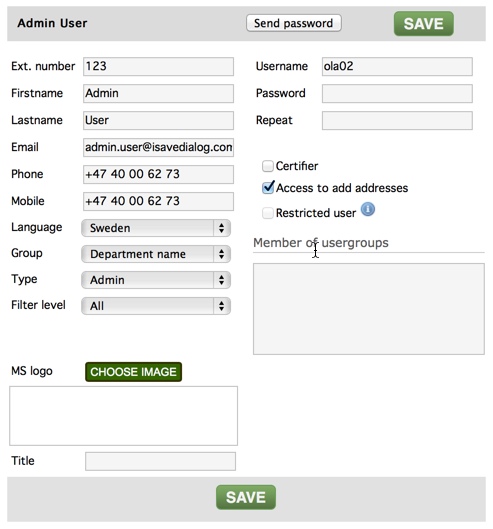Click the Restricted user info icon
Viewport: 493px width, 529px height.
coord(368,210)
